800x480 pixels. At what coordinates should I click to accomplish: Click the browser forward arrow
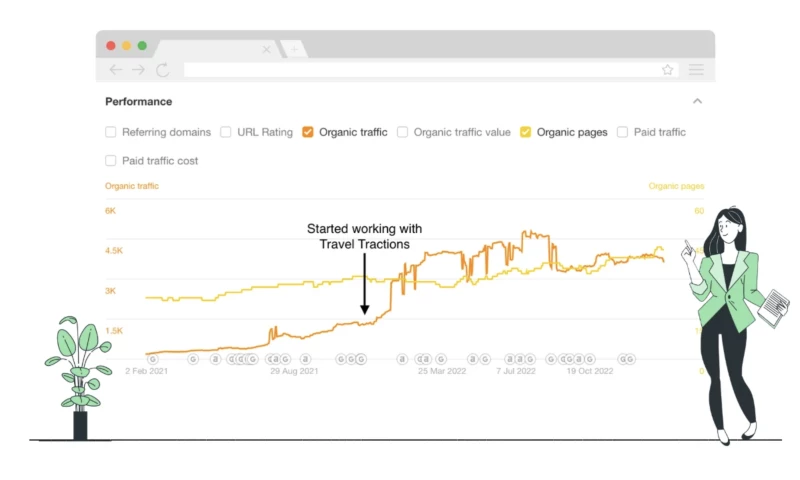[138, 70]
